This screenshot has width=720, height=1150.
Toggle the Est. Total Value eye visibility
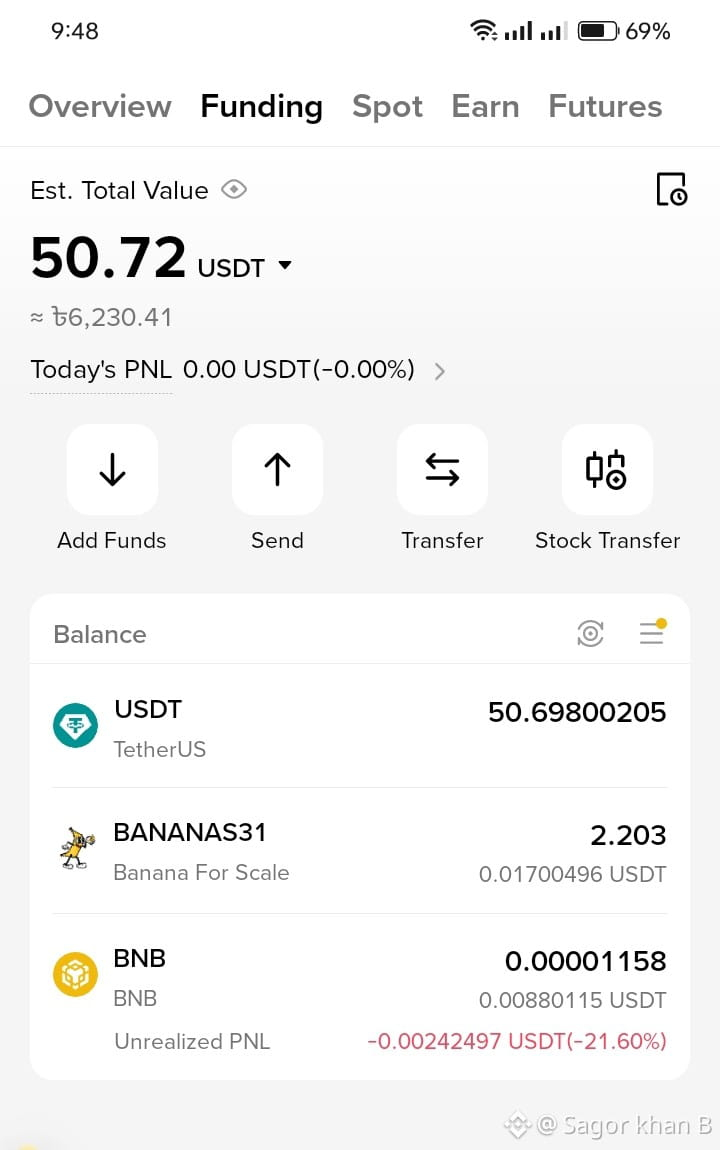pyautogui.click(x=234, y=190)
